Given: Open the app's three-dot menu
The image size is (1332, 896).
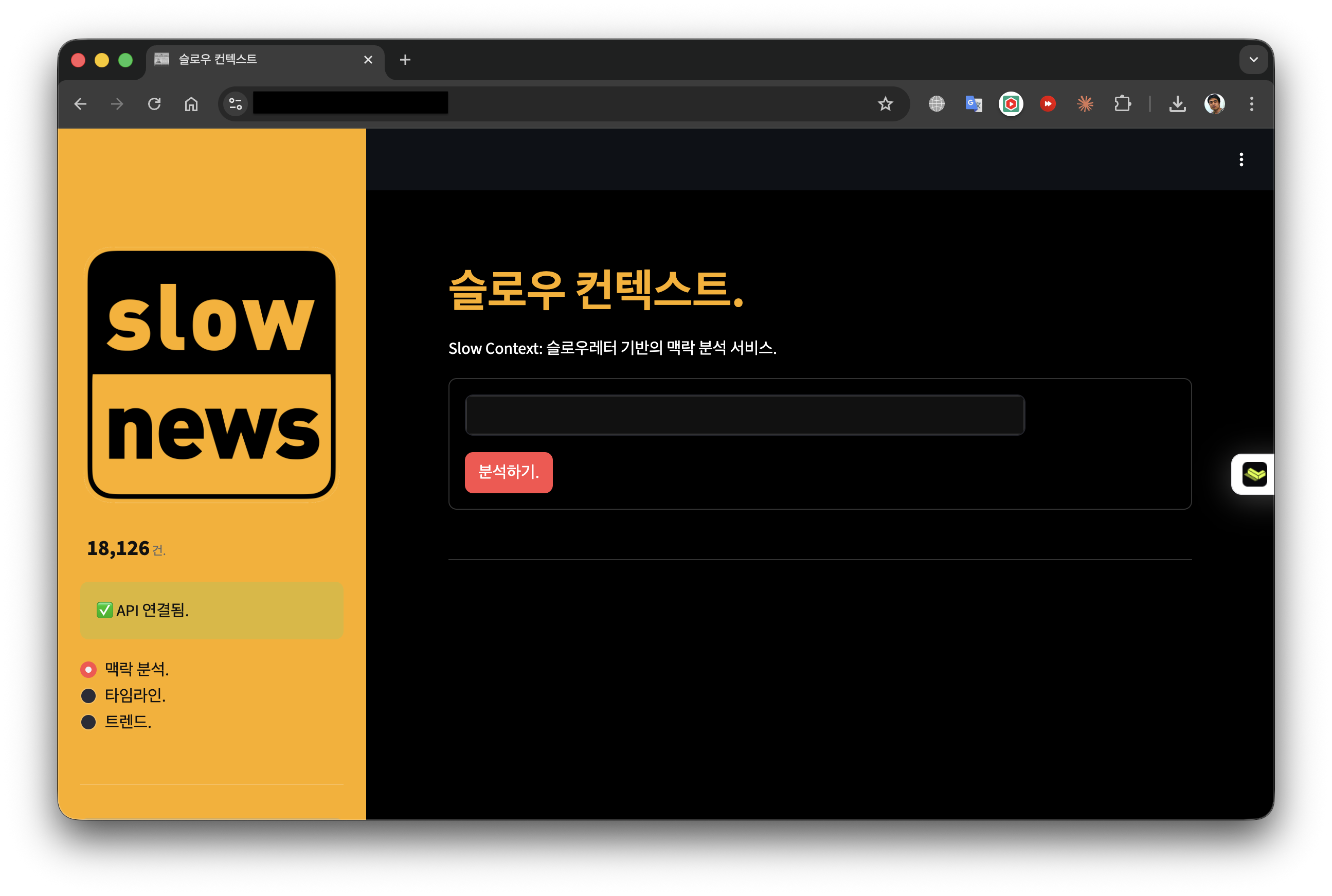Looking at the screenshot, I should 1241,159.
